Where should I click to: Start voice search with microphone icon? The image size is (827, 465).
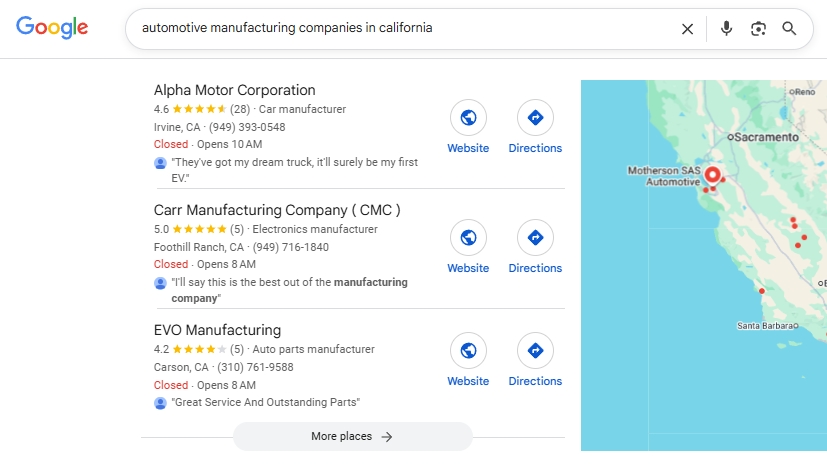(726, 29)
